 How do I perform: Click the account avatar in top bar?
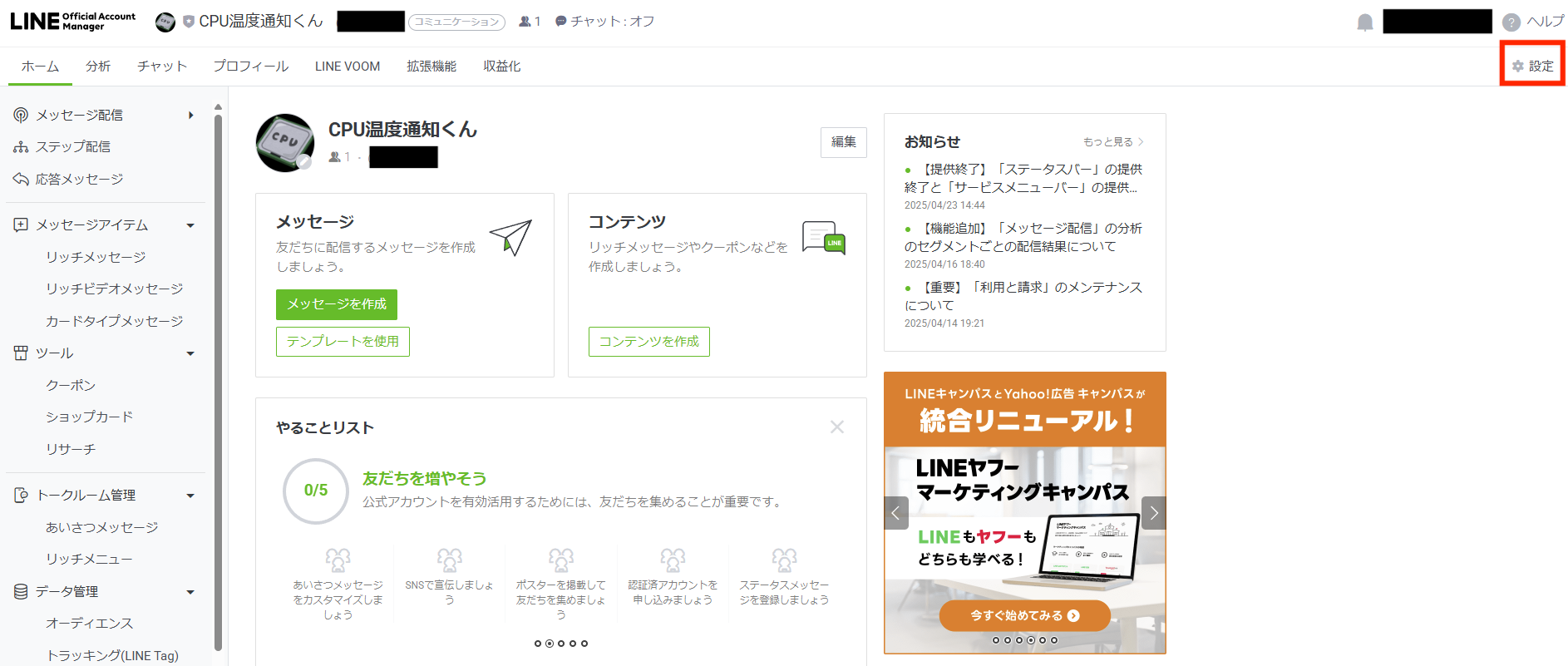tap(165, 22)
